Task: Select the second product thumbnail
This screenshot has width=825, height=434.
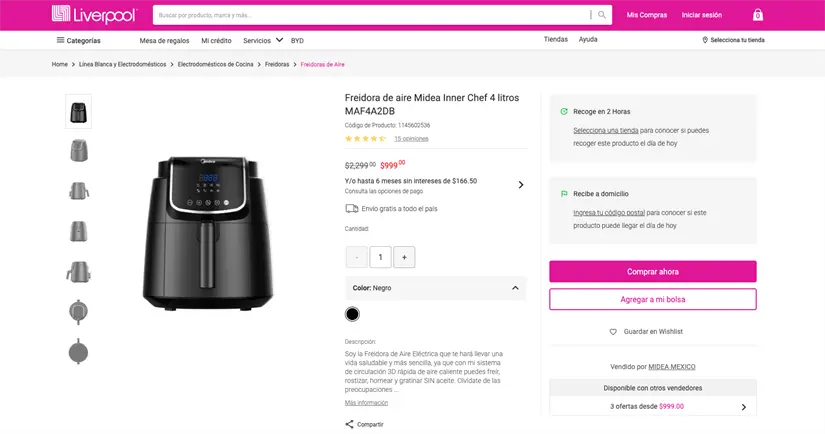Action: click(x=78, y=151)
